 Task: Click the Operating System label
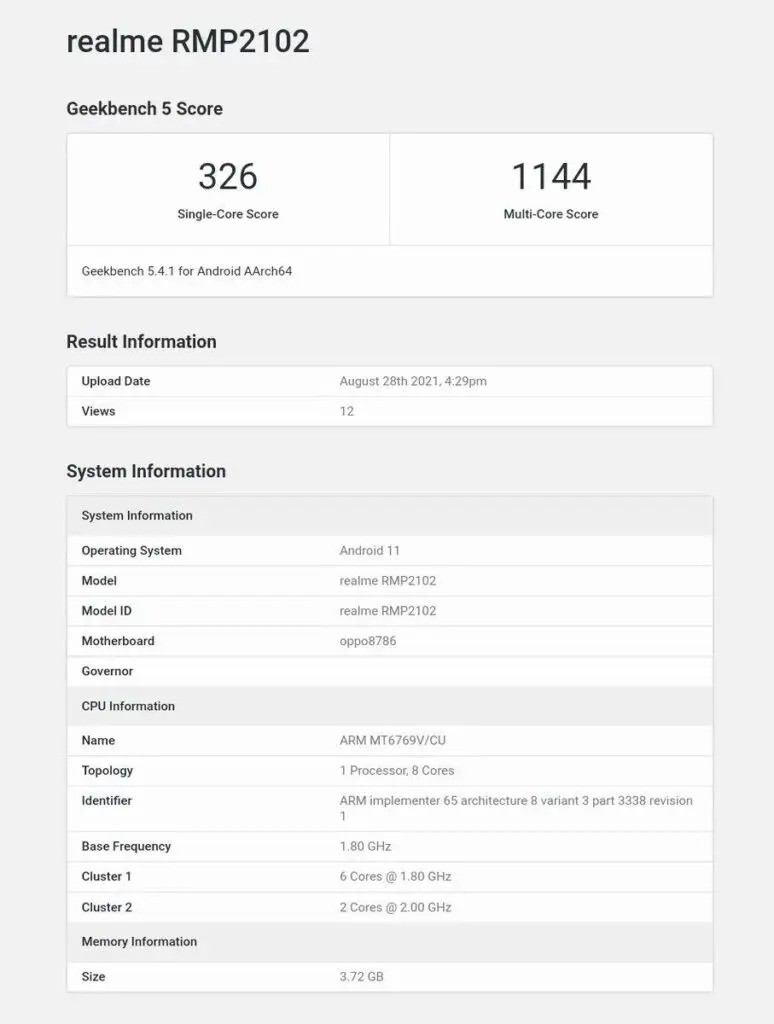point(131,551)
